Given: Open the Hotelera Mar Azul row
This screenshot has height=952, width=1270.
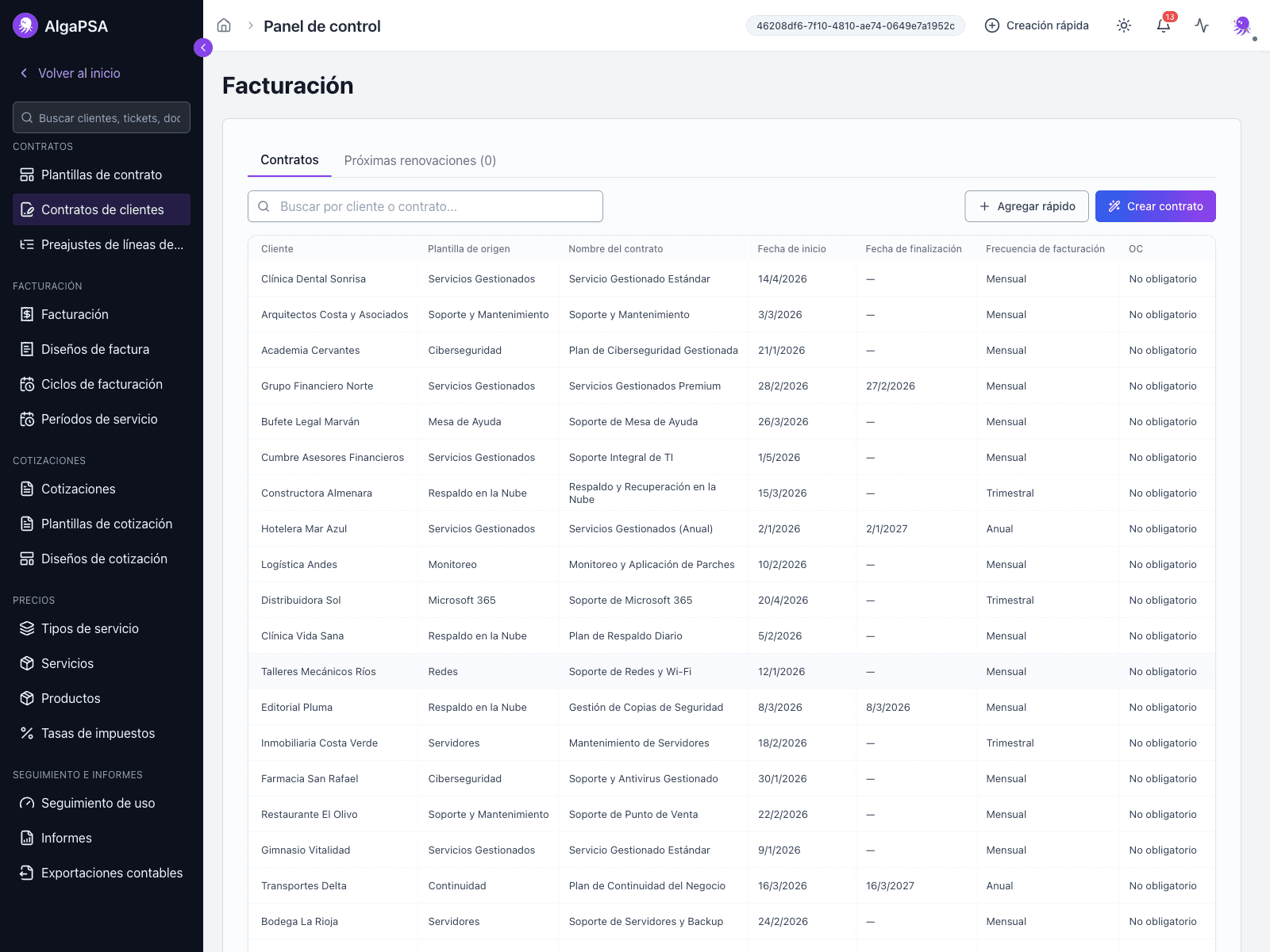Looking at the screenshot, I should coord(732,529).
